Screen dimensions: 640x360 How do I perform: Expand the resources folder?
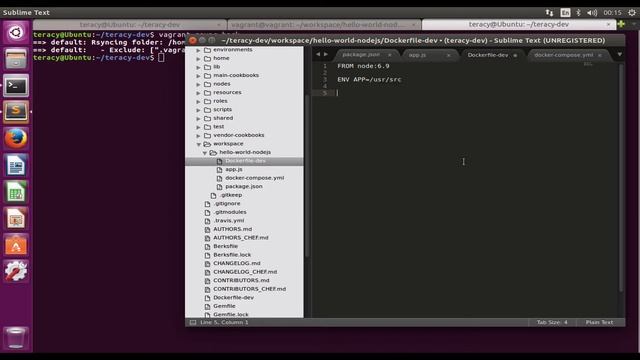tap(198, 93)
